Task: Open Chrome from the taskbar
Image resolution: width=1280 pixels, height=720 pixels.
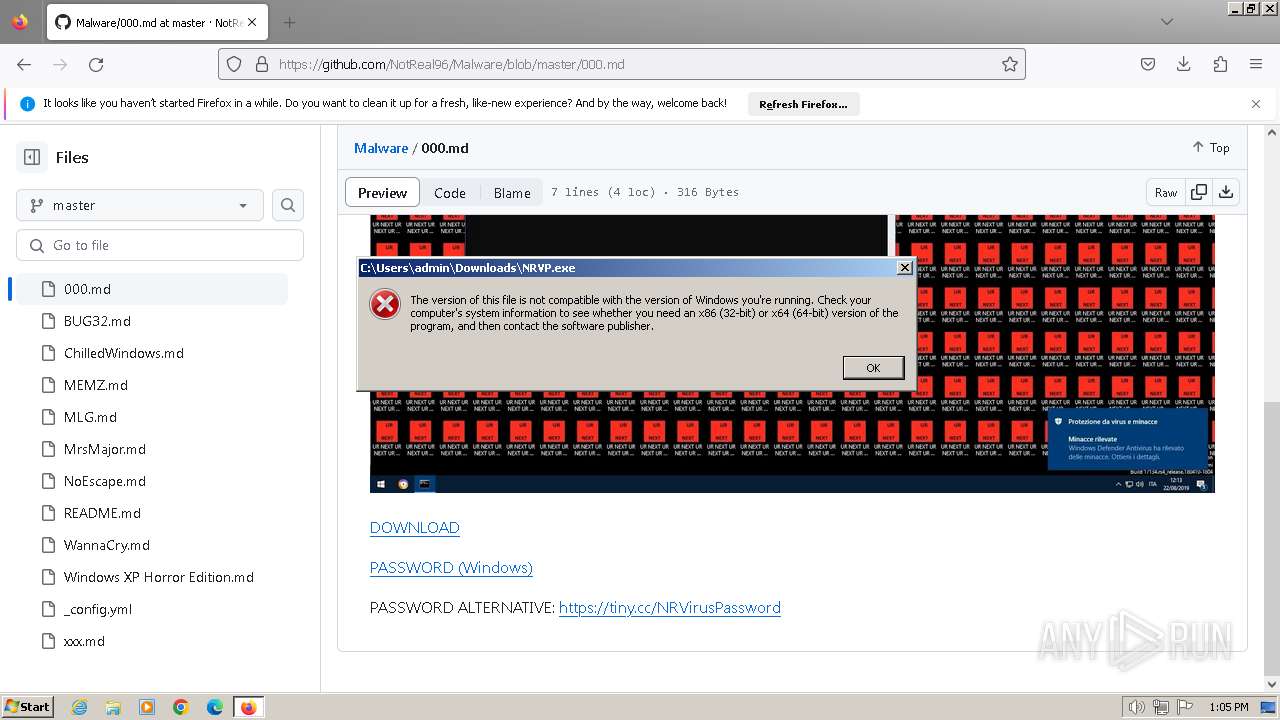Action: tap(181, 707)
